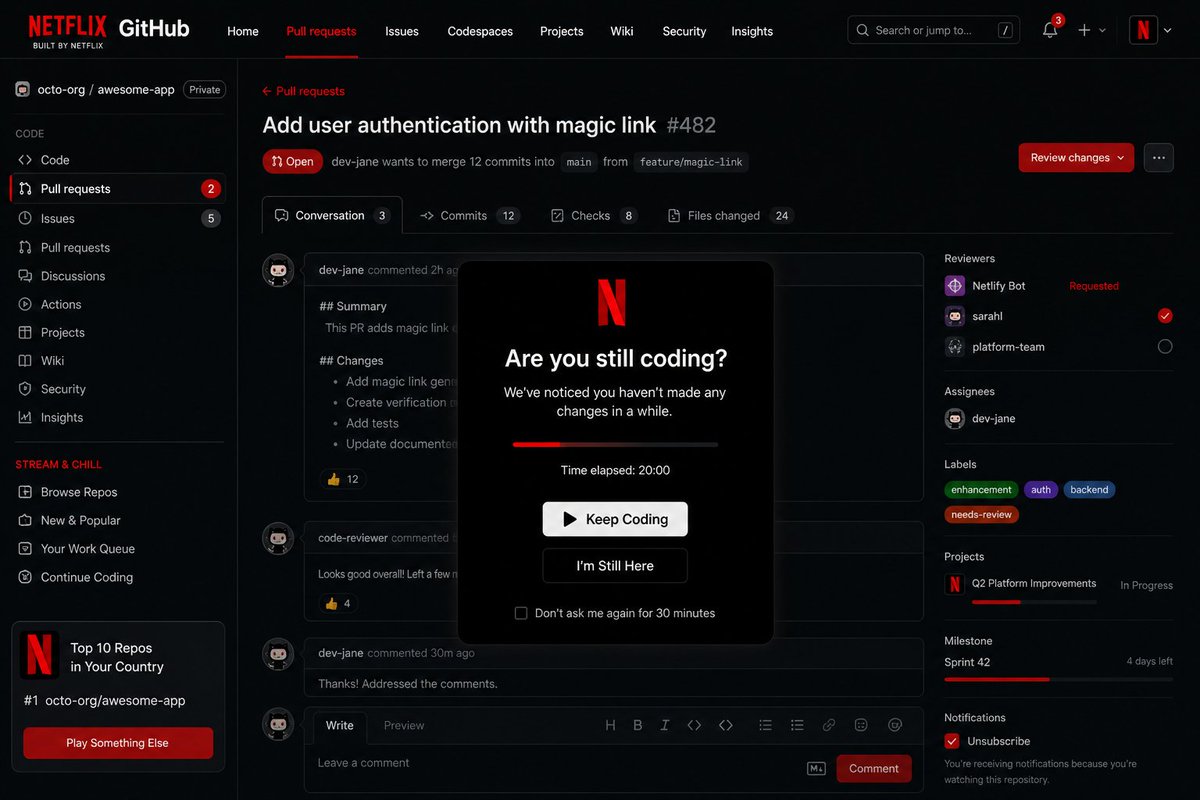Focus the Search or jump to field
This screenshot has height=800, width=1200.
point(935,30)
